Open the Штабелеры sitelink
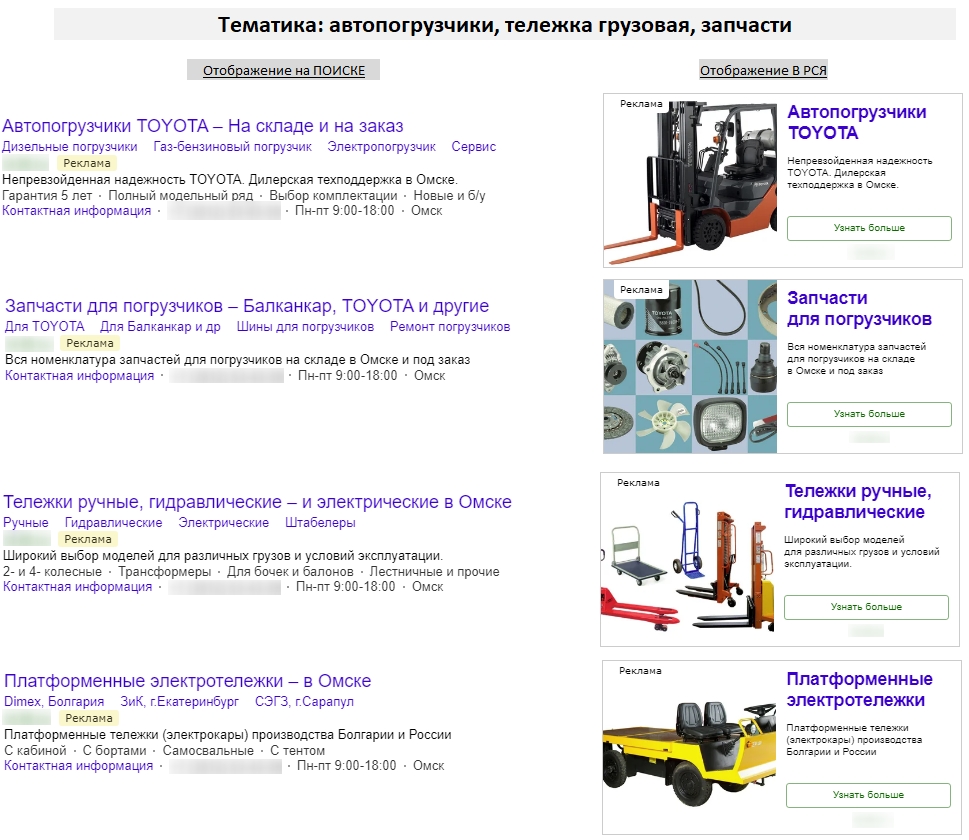Viewport: 969px width, 840px height. coord(320,523)
